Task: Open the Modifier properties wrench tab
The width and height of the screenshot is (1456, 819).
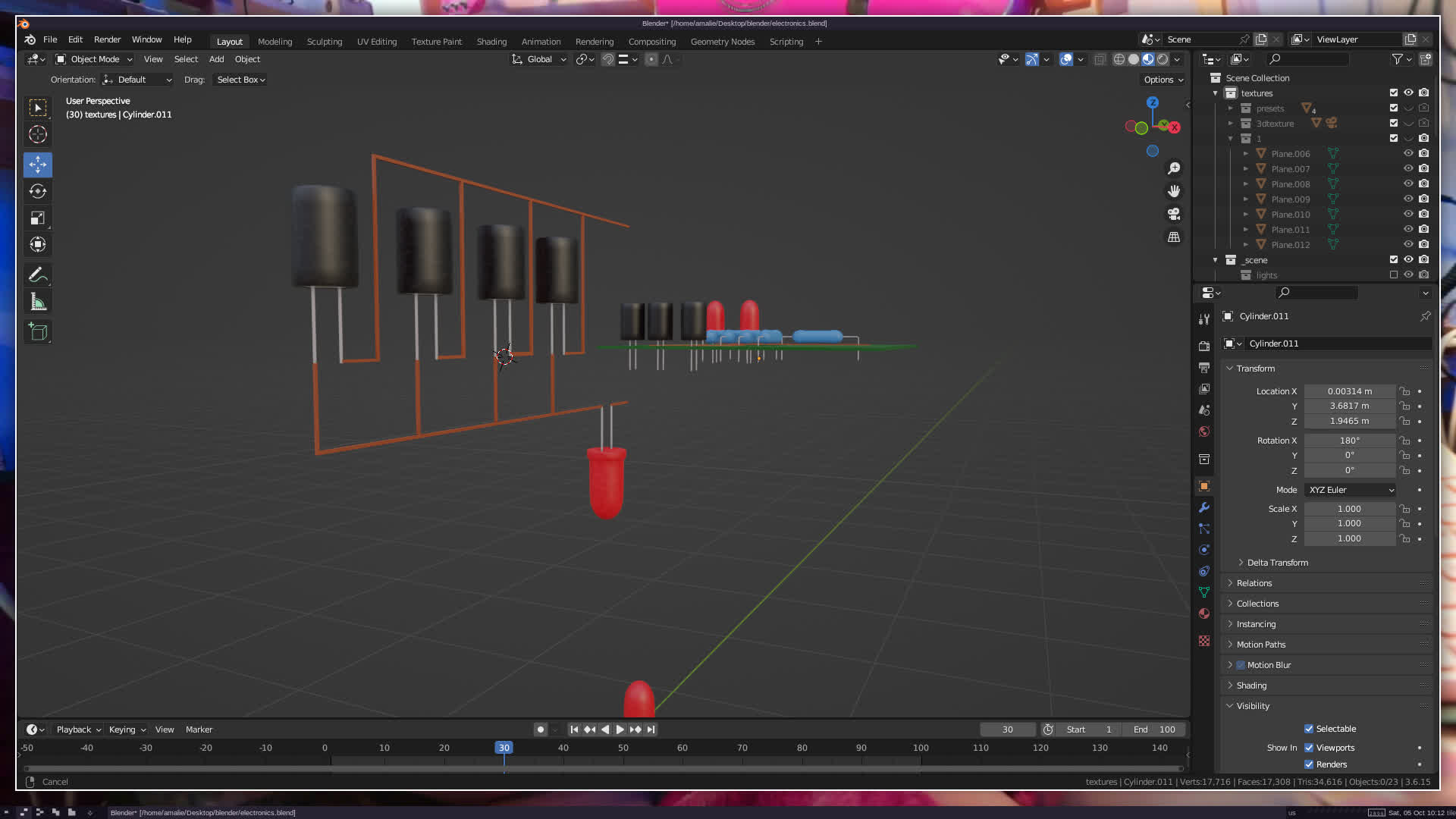Action: pos(1204,507)
